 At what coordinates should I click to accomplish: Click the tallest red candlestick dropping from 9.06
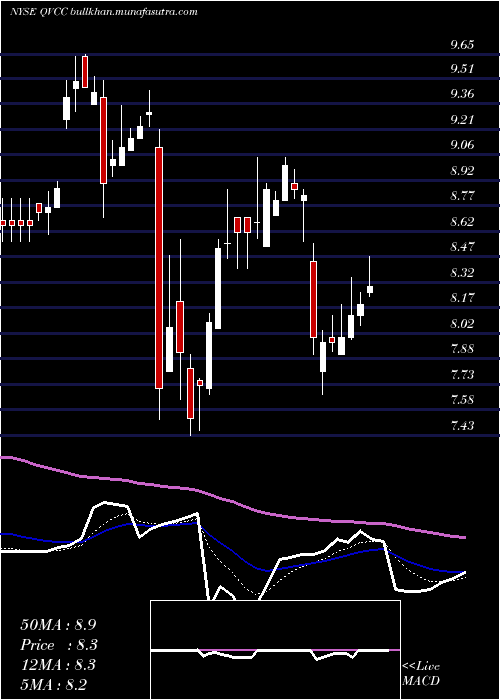click(x=159, y=268)
